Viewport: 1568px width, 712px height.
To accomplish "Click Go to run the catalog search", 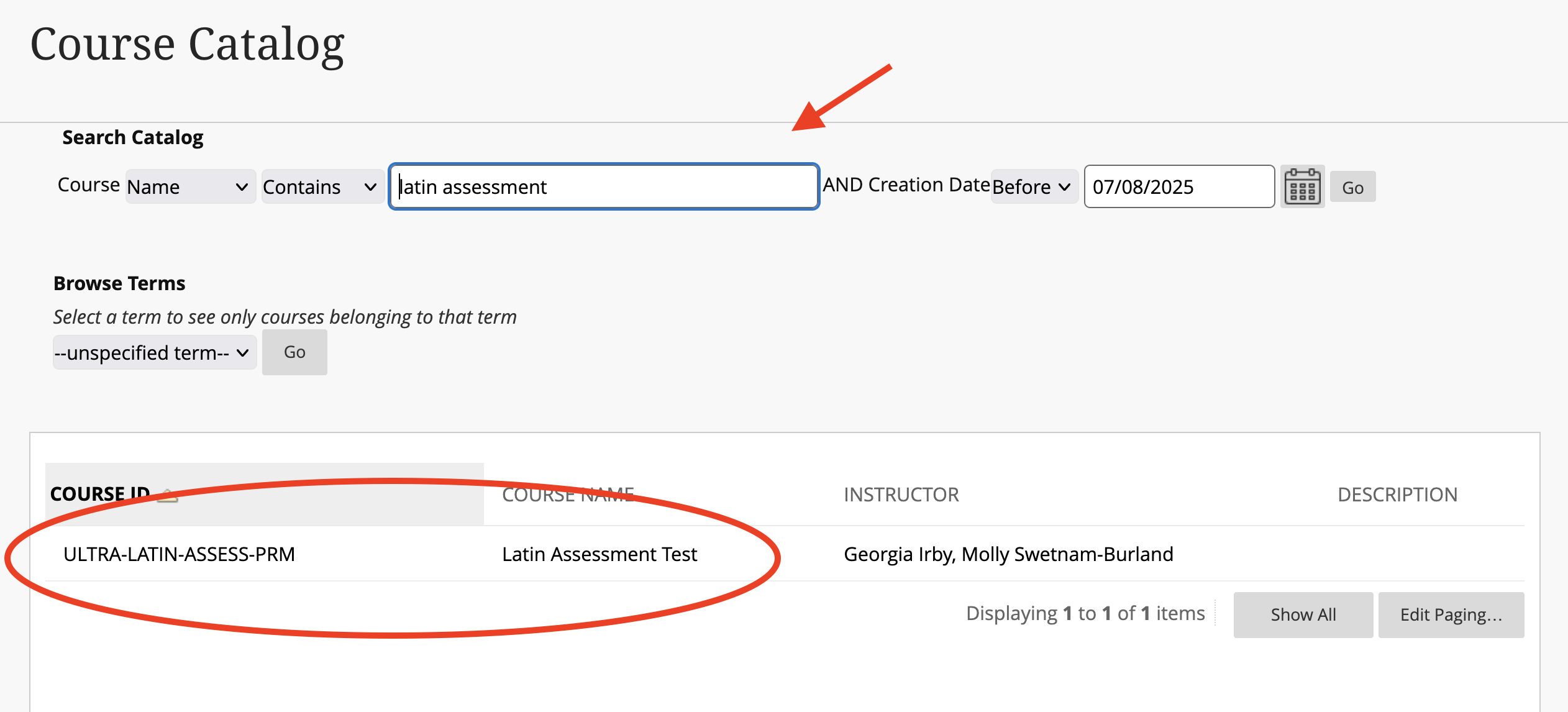I will pyautogui.click(x=1352, y=186).
